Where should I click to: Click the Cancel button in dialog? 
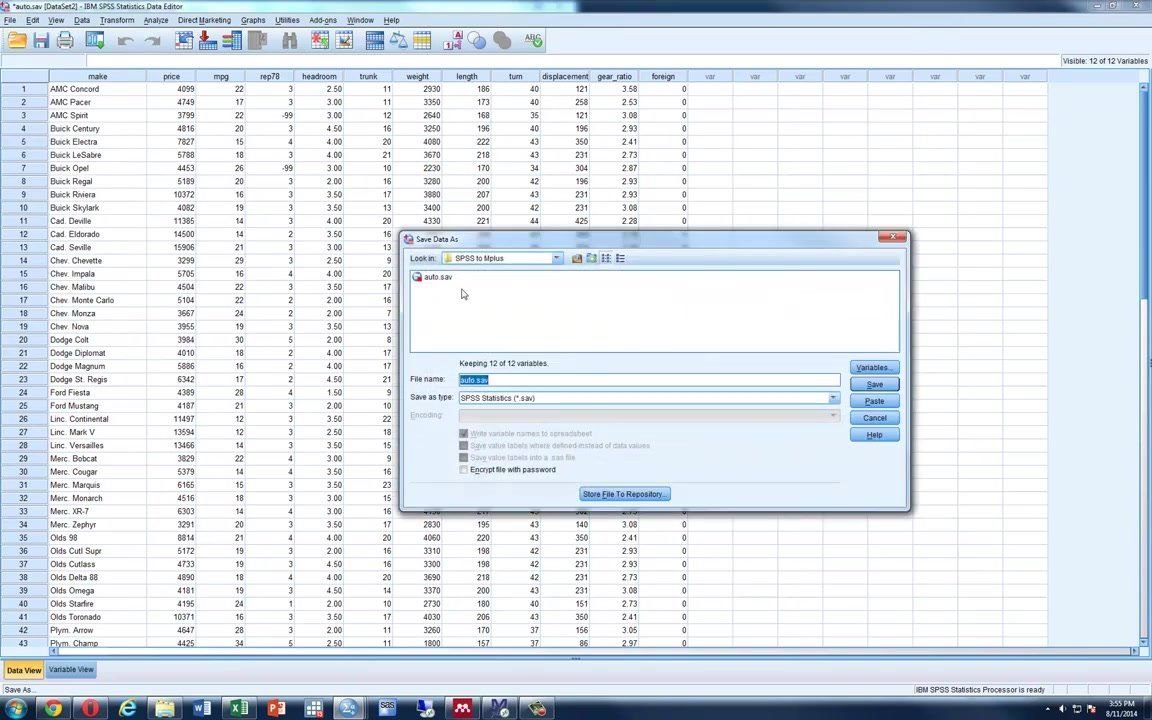pyautogui.click(x=874, y=418)
